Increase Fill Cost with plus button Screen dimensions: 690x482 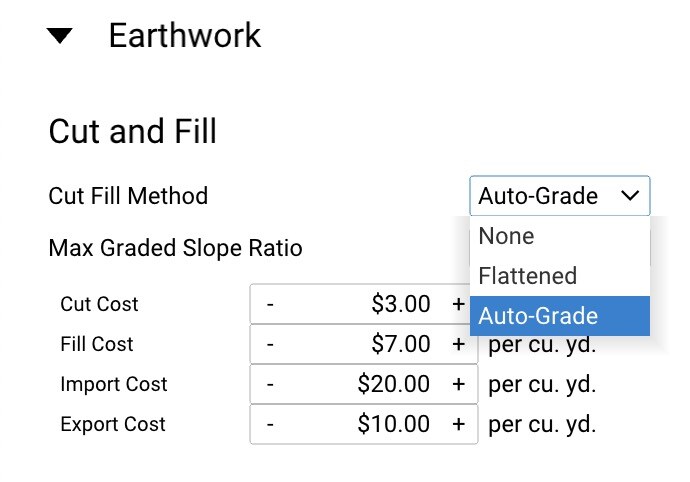tap(458, 344)
